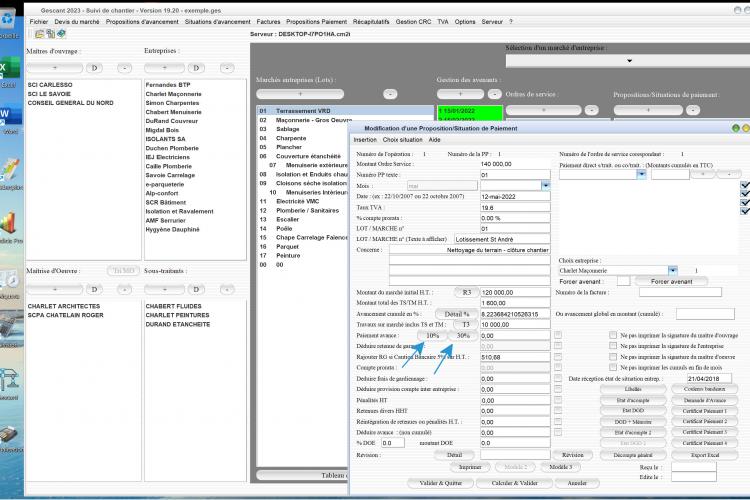Open the Choix entreprise dropdown
The height and width of the screenshot is (500, 750).
click(673, 270)
